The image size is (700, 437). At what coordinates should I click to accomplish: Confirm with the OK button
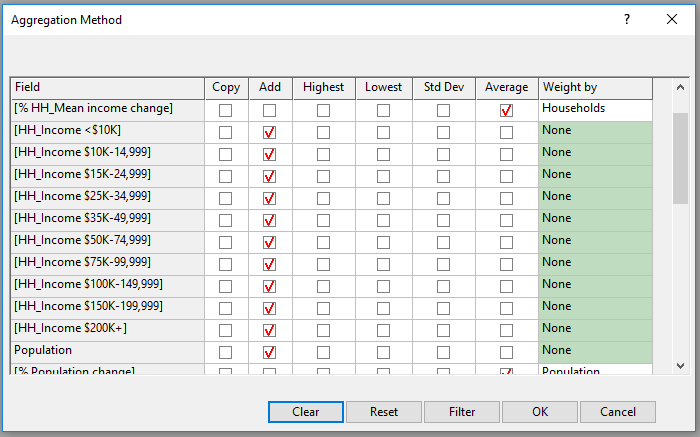[x=540, y=411]
